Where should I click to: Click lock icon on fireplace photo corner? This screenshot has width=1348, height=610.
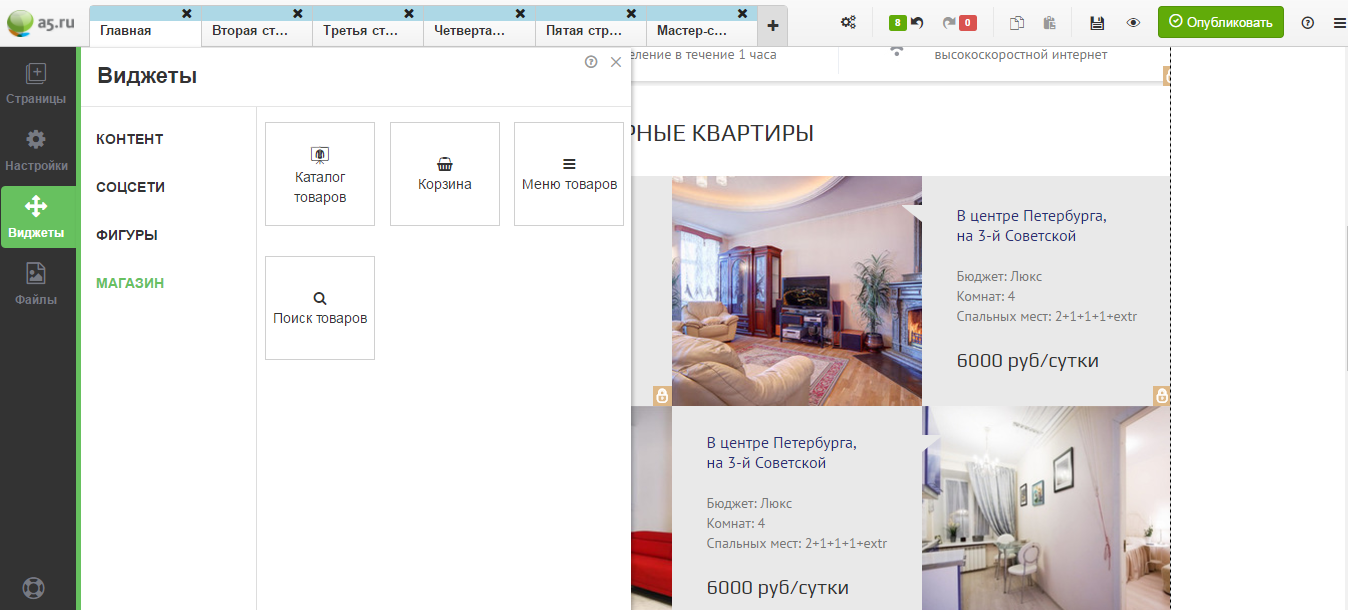[x=662, y=396]
